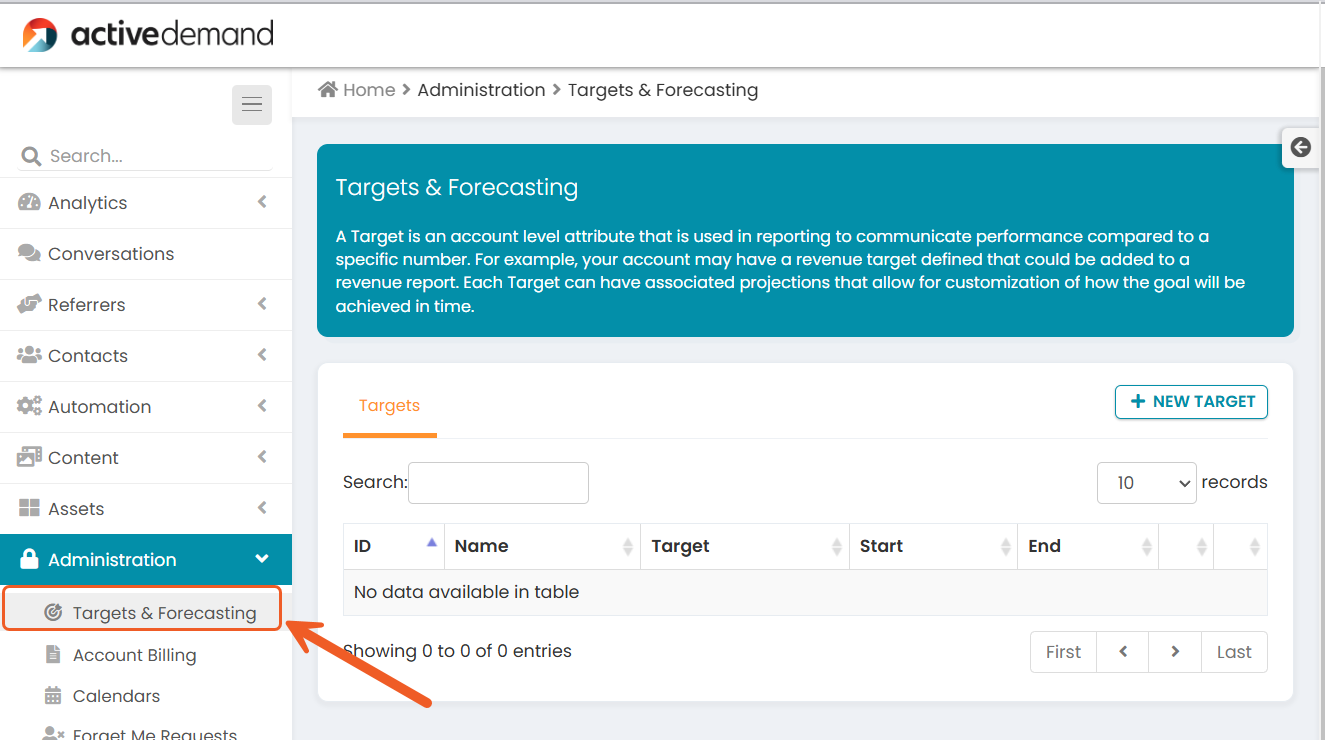Click the Home house icon in breadcrumb

(328, 89)
